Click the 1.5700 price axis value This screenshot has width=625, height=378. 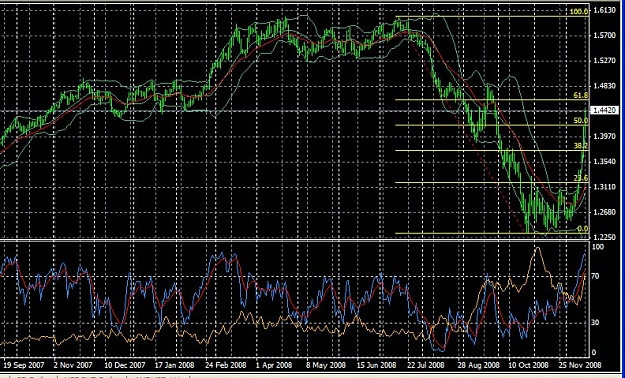[604, 35]
